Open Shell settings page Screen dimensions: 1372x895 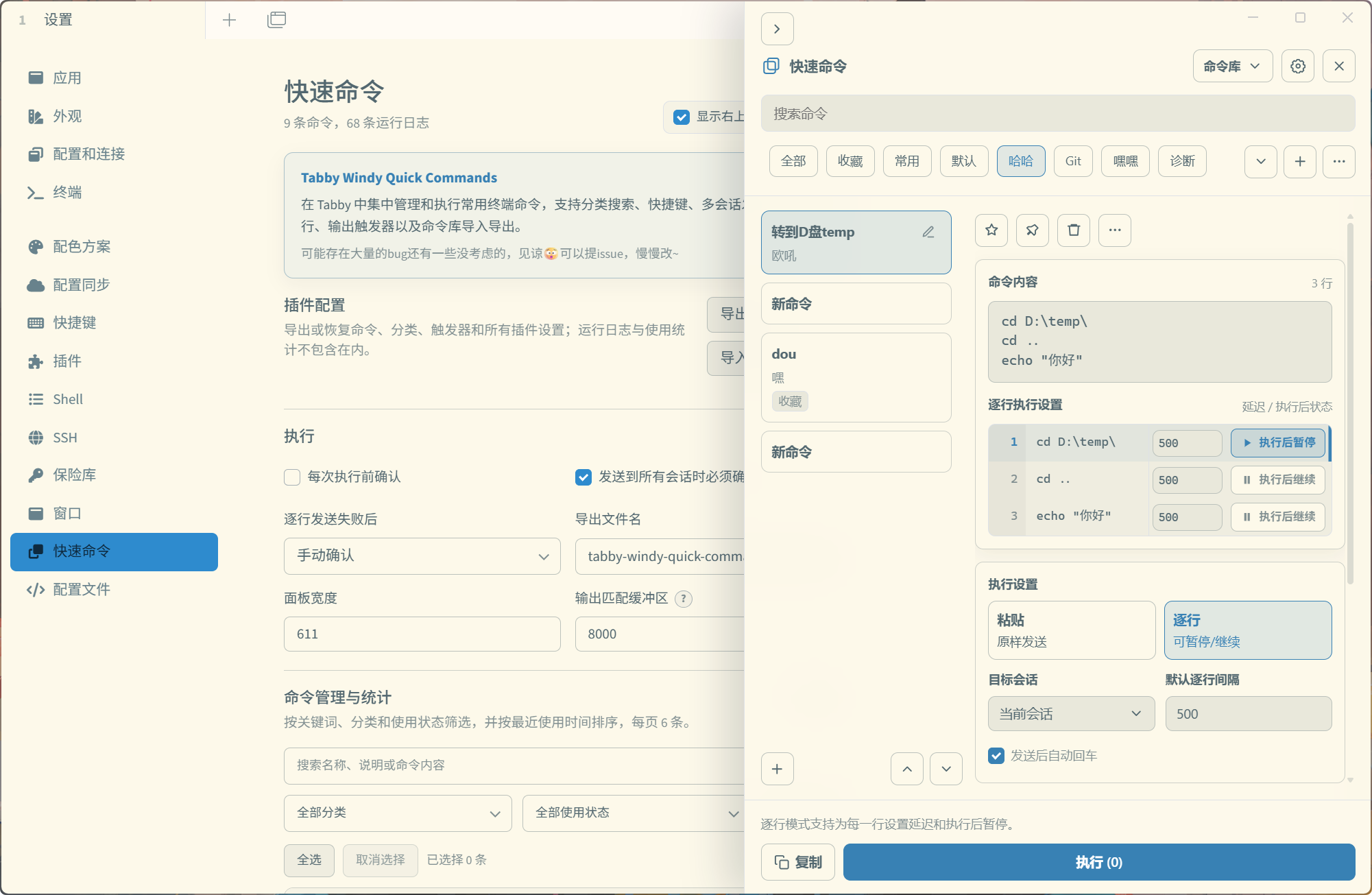tap(114, 399)
